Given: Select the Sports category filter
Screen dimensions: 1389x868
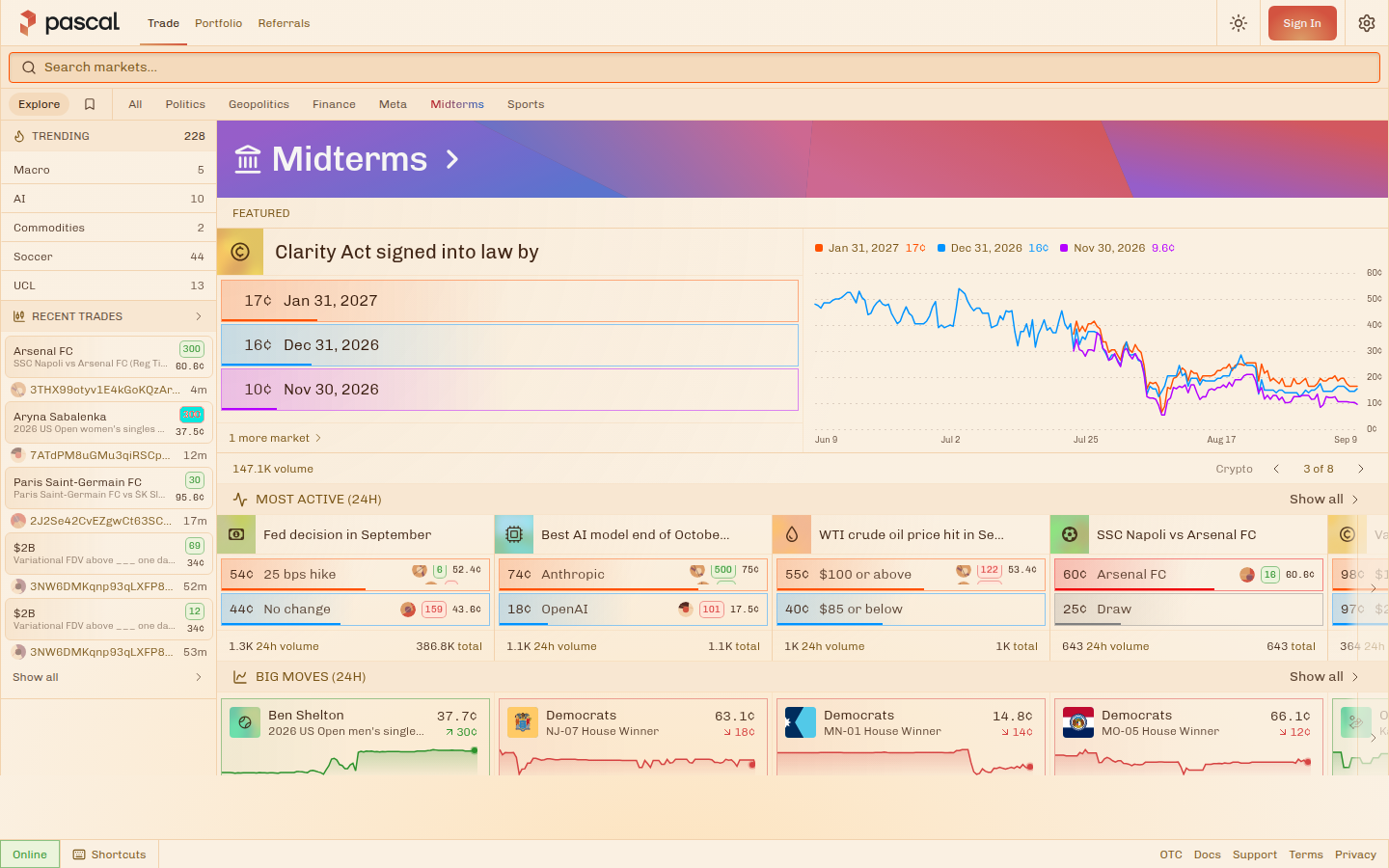Looking at the screenshot, I should pyautogui.click(x=526, y=104).
